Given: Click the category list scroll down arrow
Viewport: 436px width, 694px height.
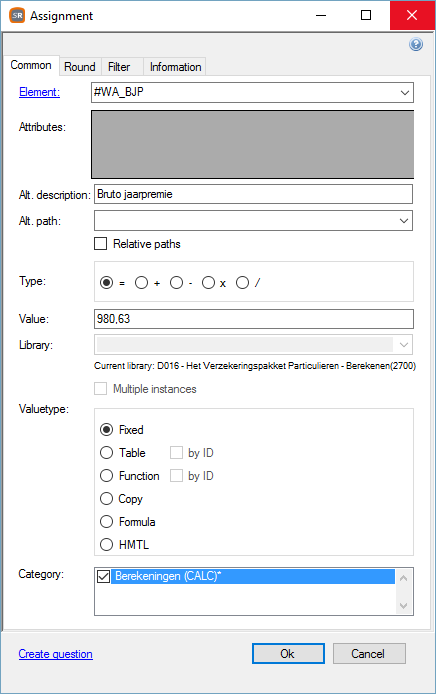Looking at the screenshot, I should coord(403,605).
